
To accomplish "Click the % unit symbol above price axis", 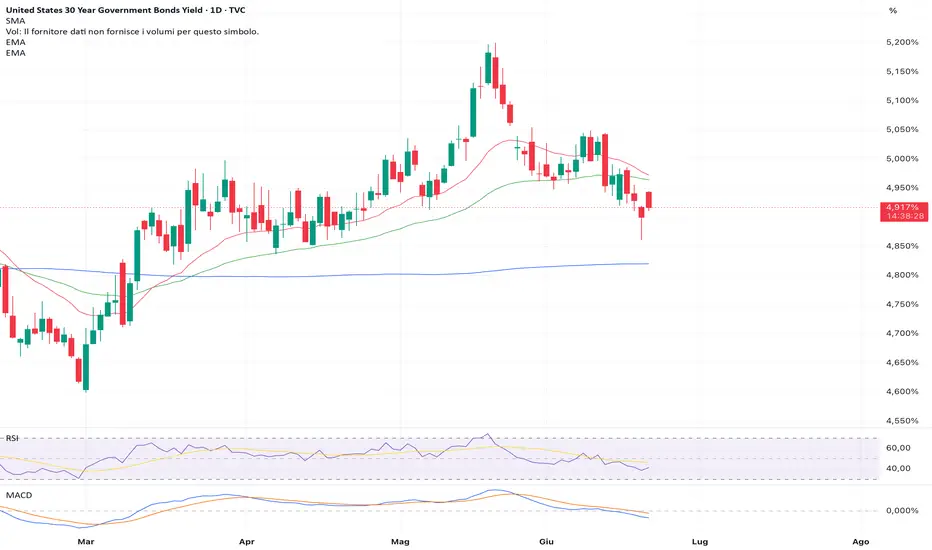I will tap(893, 11).
